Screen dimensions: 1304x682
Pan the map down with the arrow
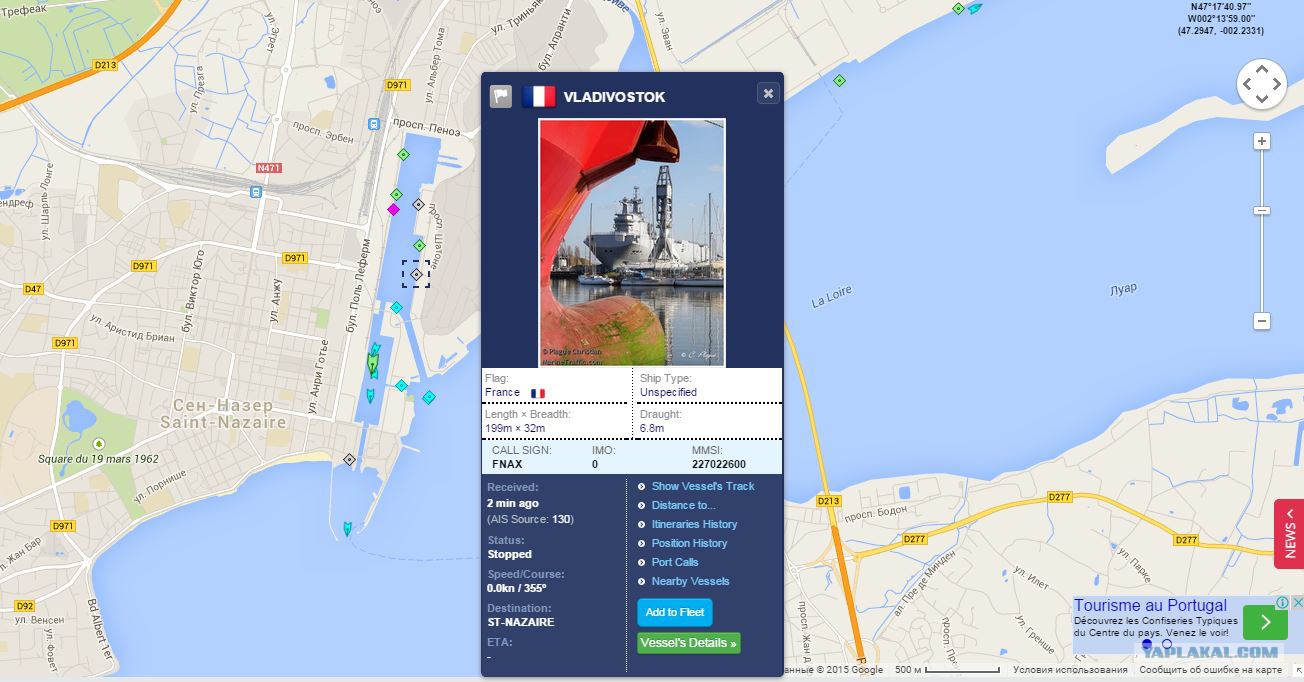click(1262, 99)
